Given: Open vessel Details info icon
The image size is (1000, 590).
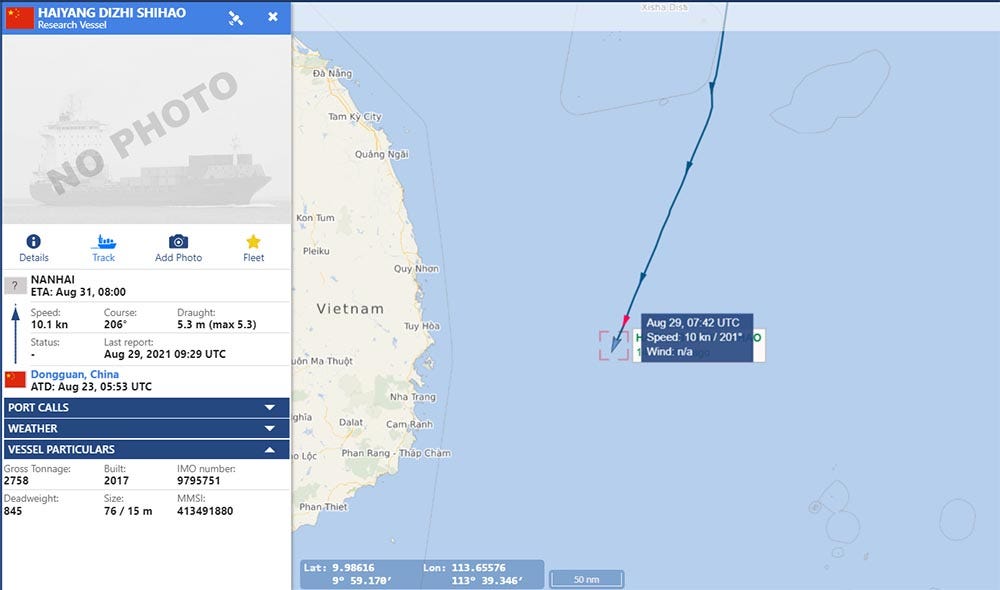Looking at the screenshot, I should click(33, 241).
